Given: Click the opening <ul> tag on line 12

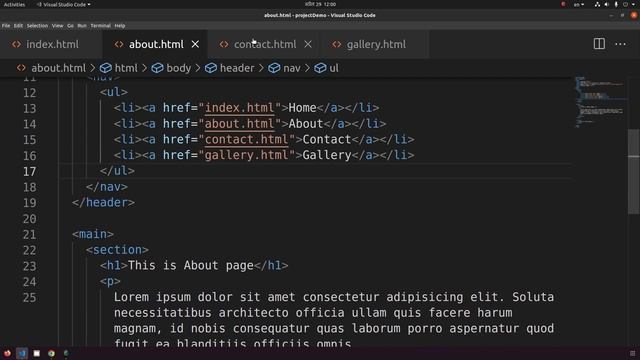Looking at the screenshot, I should [113, 92].
